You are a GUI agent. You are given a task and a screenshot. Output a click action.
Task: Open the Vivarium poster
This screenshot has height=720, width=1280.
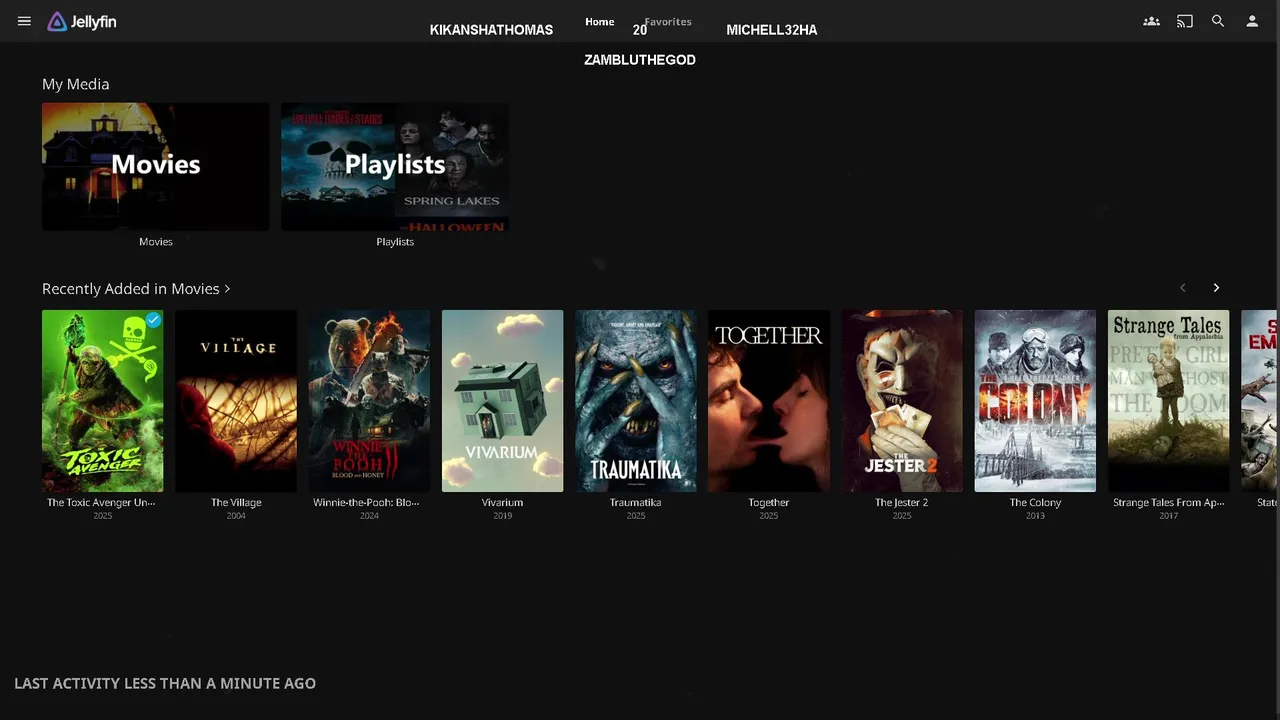click(502, 401)
